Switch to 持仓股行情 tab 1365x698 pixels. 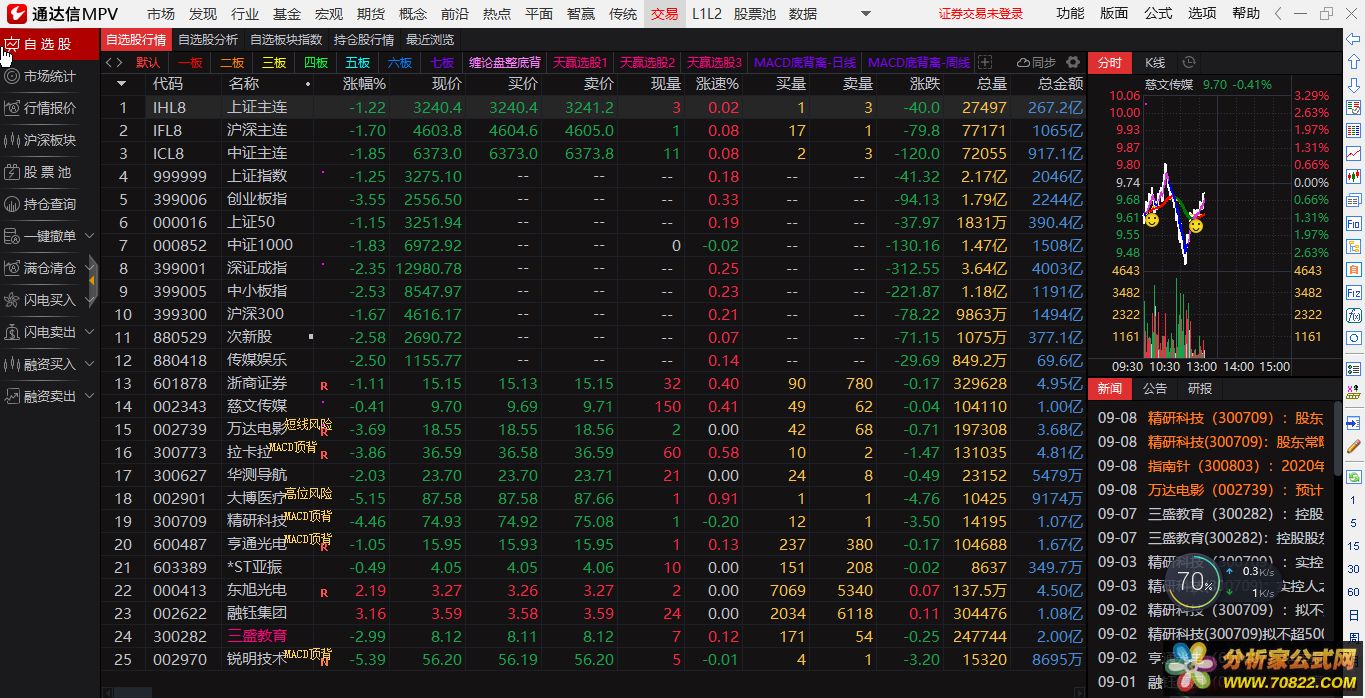click(x=364, y=39)
